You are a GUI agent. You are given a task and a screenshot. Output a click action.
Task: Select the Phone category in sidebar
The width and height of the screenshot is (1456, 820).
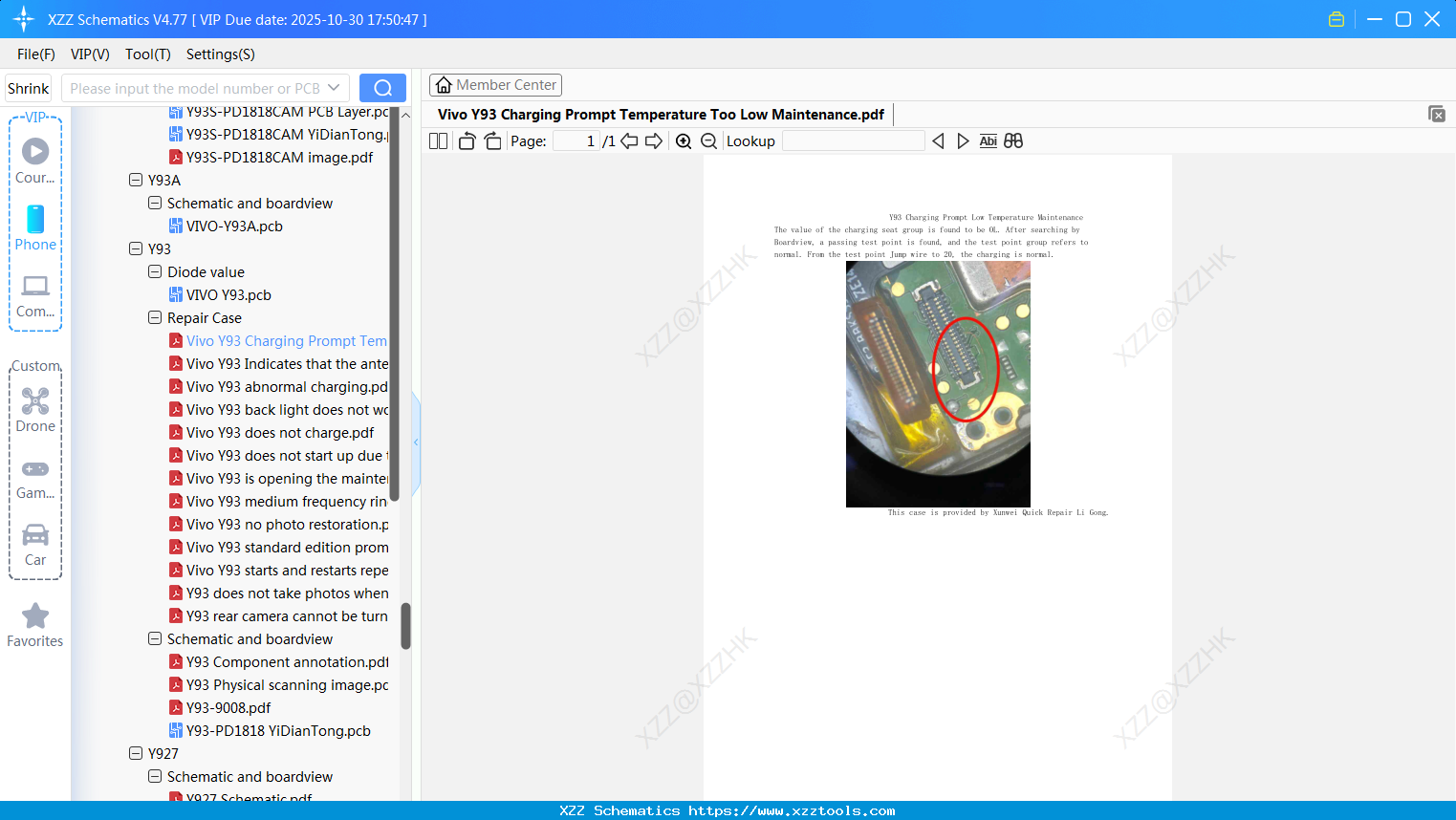[x=35, y=227]
